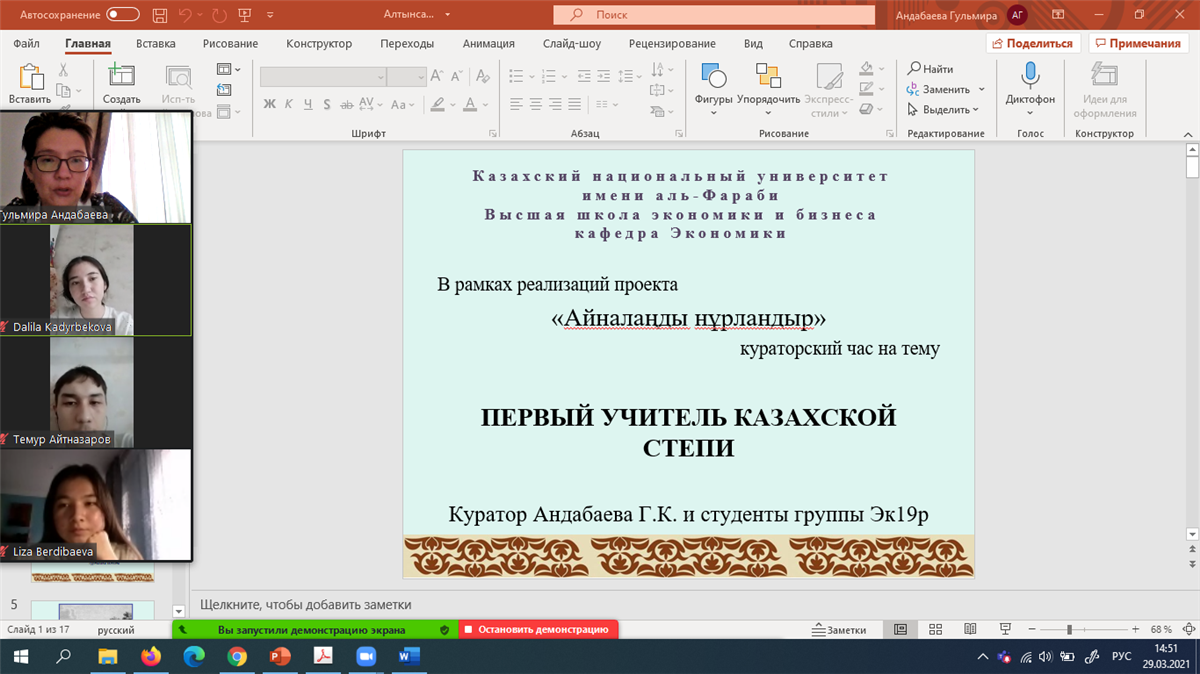
Task: Click the Paste (Вставить) clipboard icon
Action: click(30, 77)
